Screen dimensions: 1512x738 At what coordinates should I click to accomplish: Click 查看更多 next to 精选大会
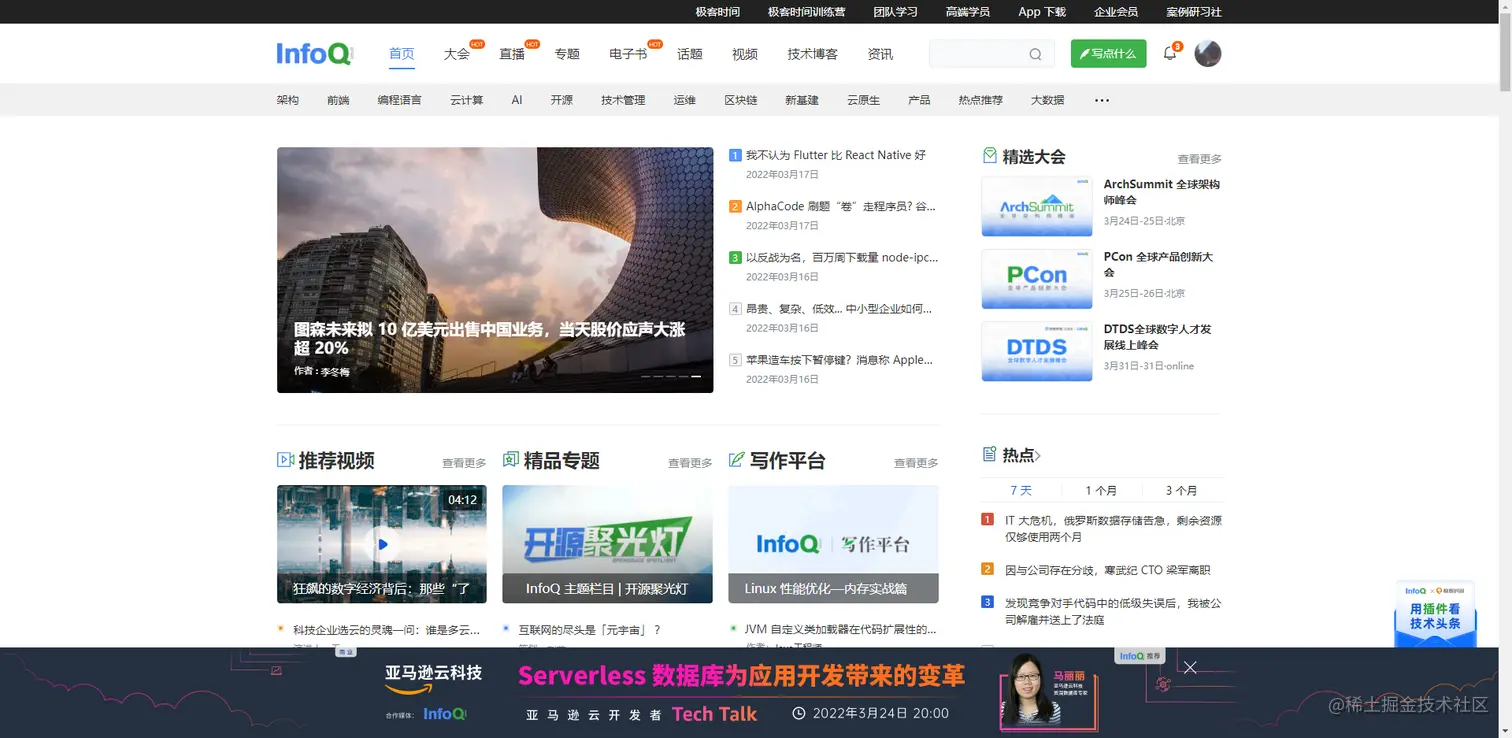[1199, 159]
